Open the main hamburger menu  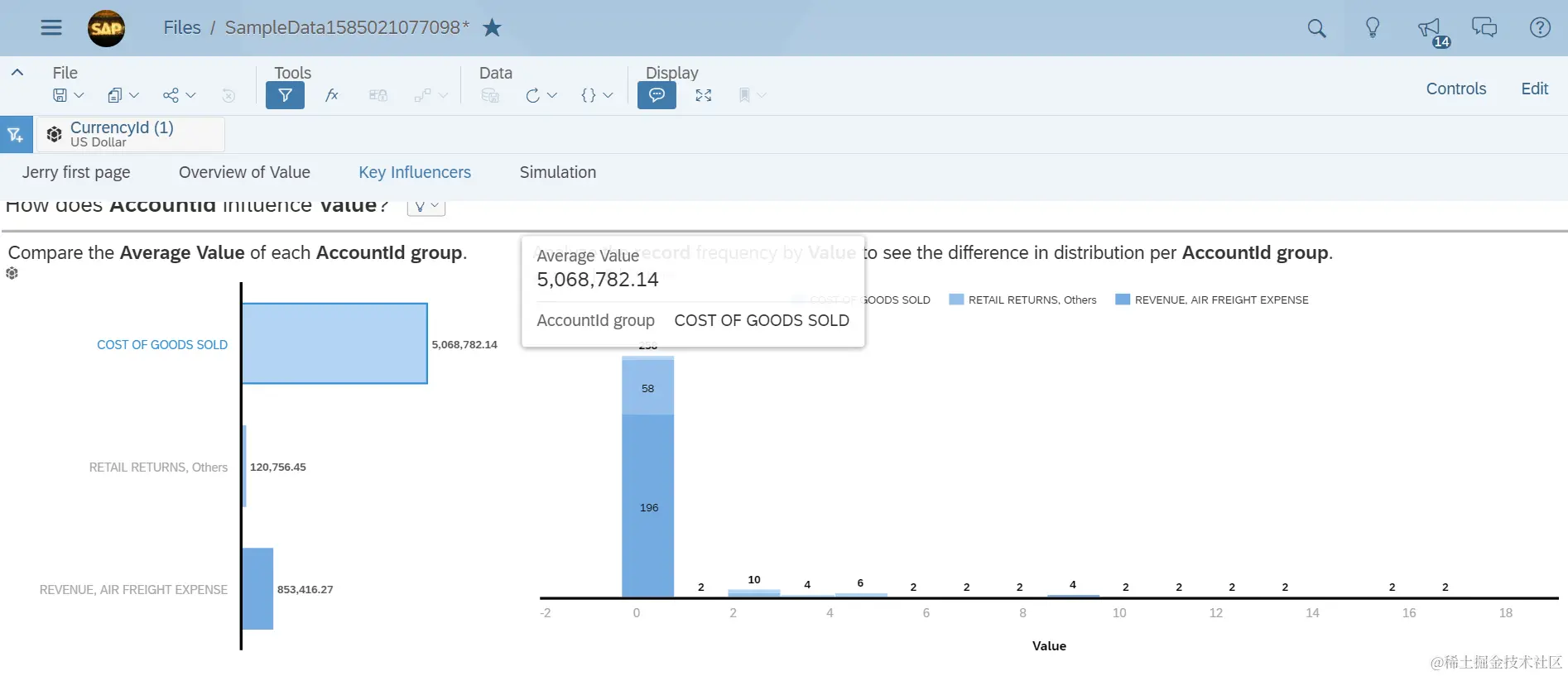coord(51,27)
